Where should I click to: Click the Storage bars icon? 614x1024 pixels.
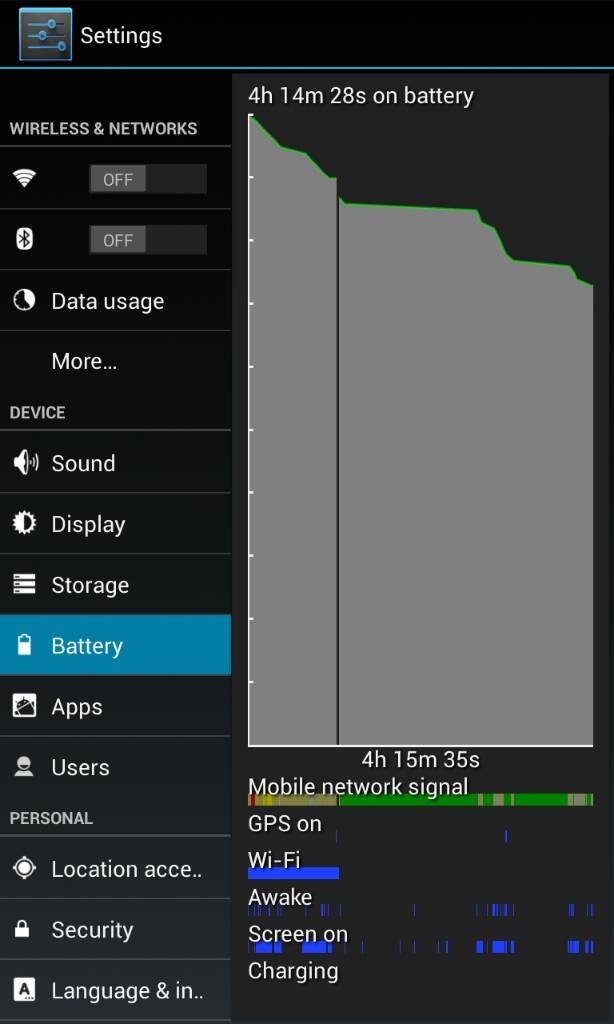tap(24, 584)
